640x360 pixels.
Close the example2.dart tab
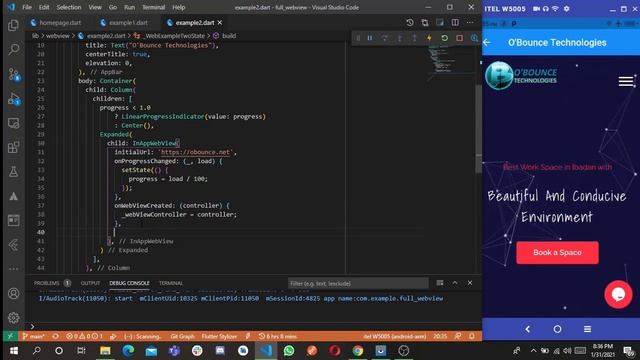pos(220,22)
